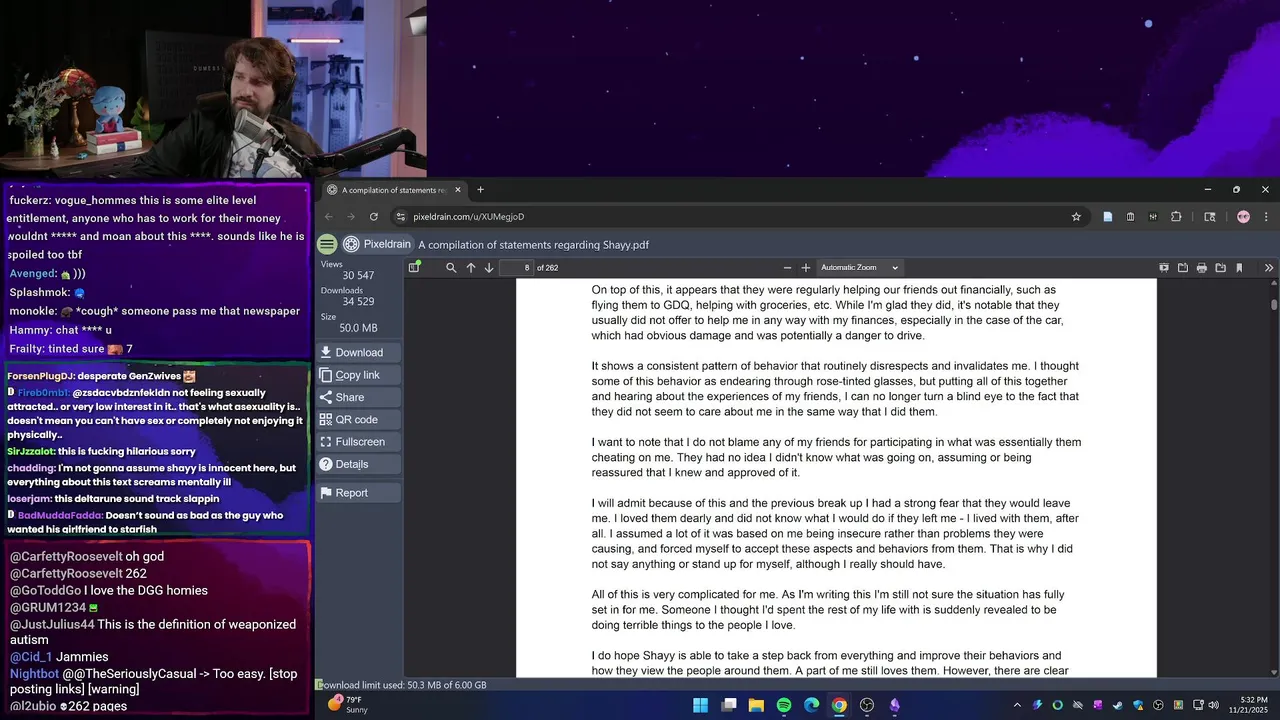Open file Details panel

point(358,464)
